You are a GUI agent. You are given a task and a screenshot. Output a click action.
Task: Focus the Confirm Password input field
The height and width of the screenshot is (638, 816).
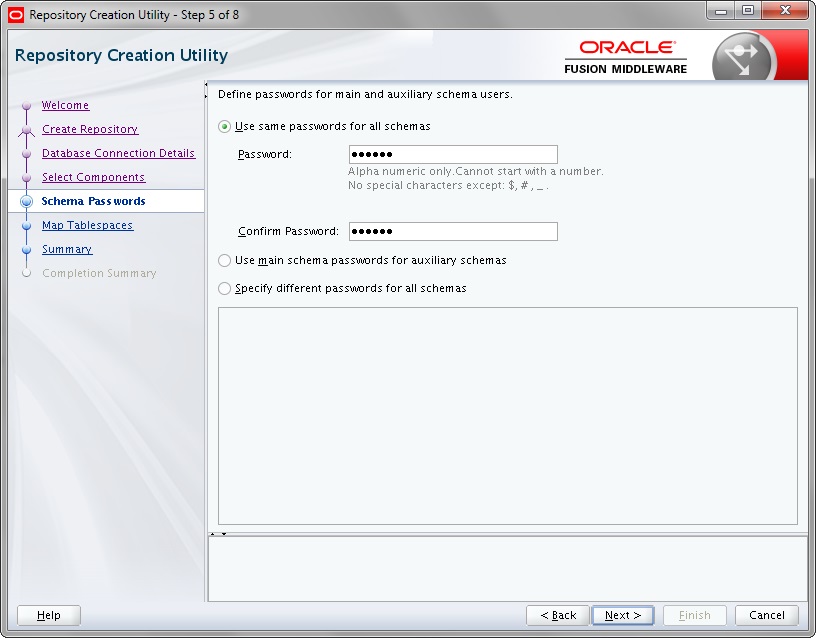(x=453, y=232)
